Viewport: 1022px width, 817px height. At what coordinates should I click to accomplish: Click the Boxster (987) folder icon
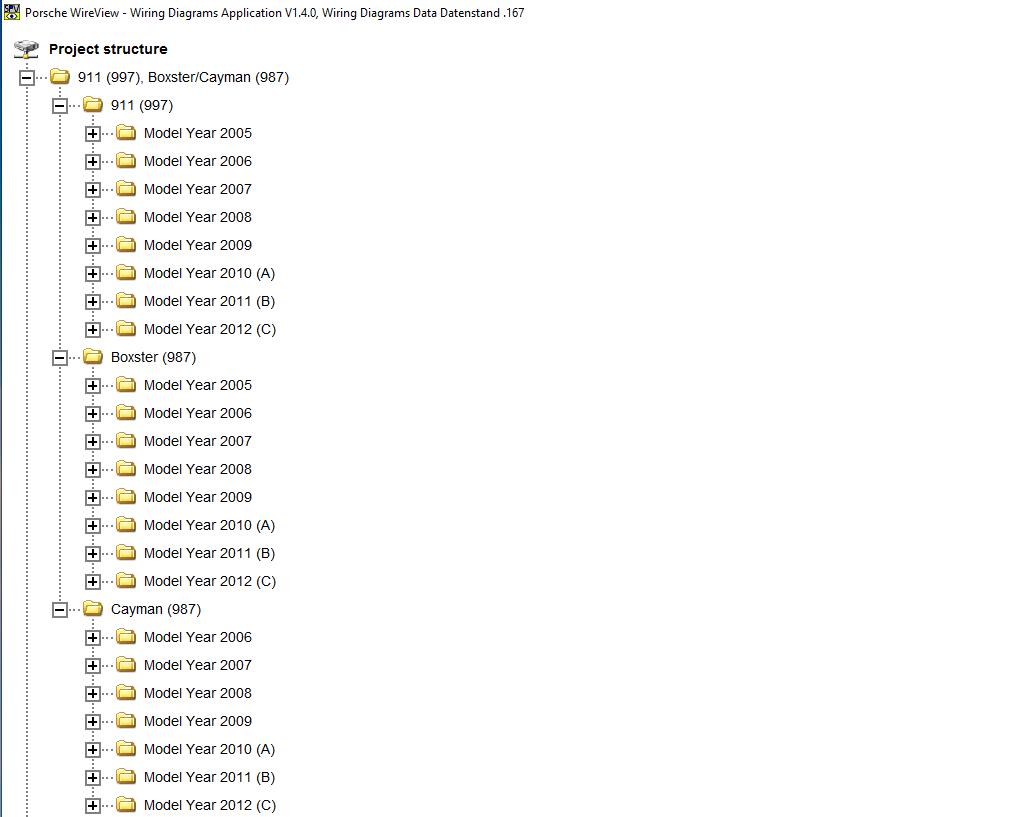93,357
